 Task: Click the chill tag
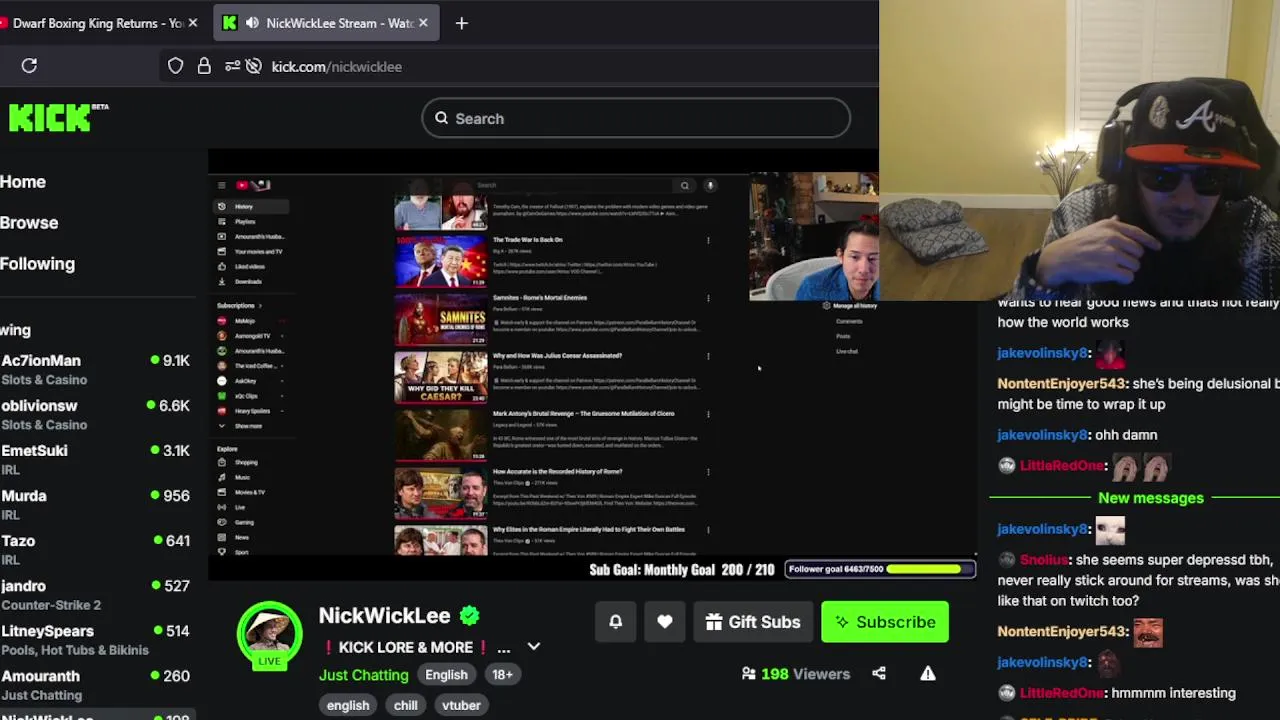[405, 705]
